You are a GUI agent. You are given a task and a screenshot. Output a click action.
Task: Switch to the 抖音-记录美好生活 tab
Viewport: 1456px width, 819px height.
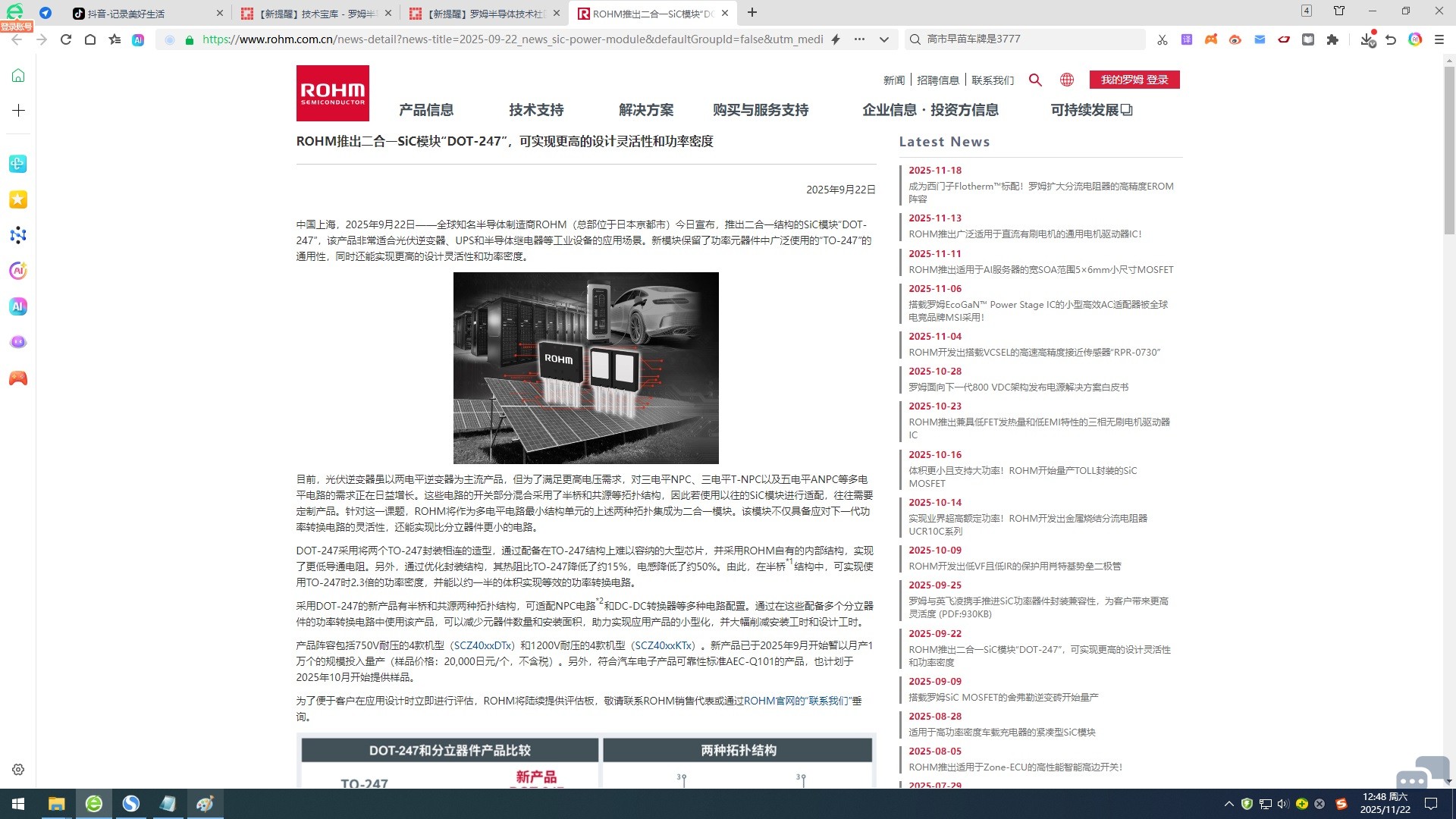[x=148, y=13]
